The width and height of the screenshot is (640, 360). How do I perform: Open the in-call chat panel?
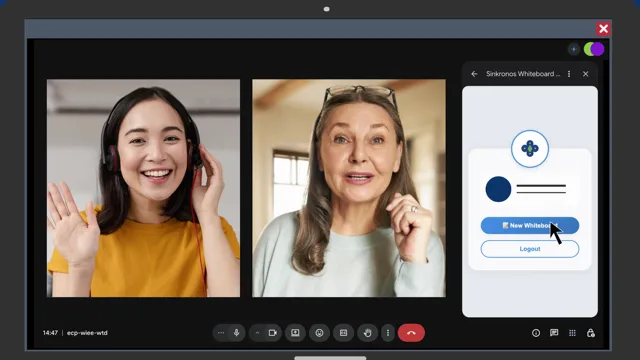554,333
